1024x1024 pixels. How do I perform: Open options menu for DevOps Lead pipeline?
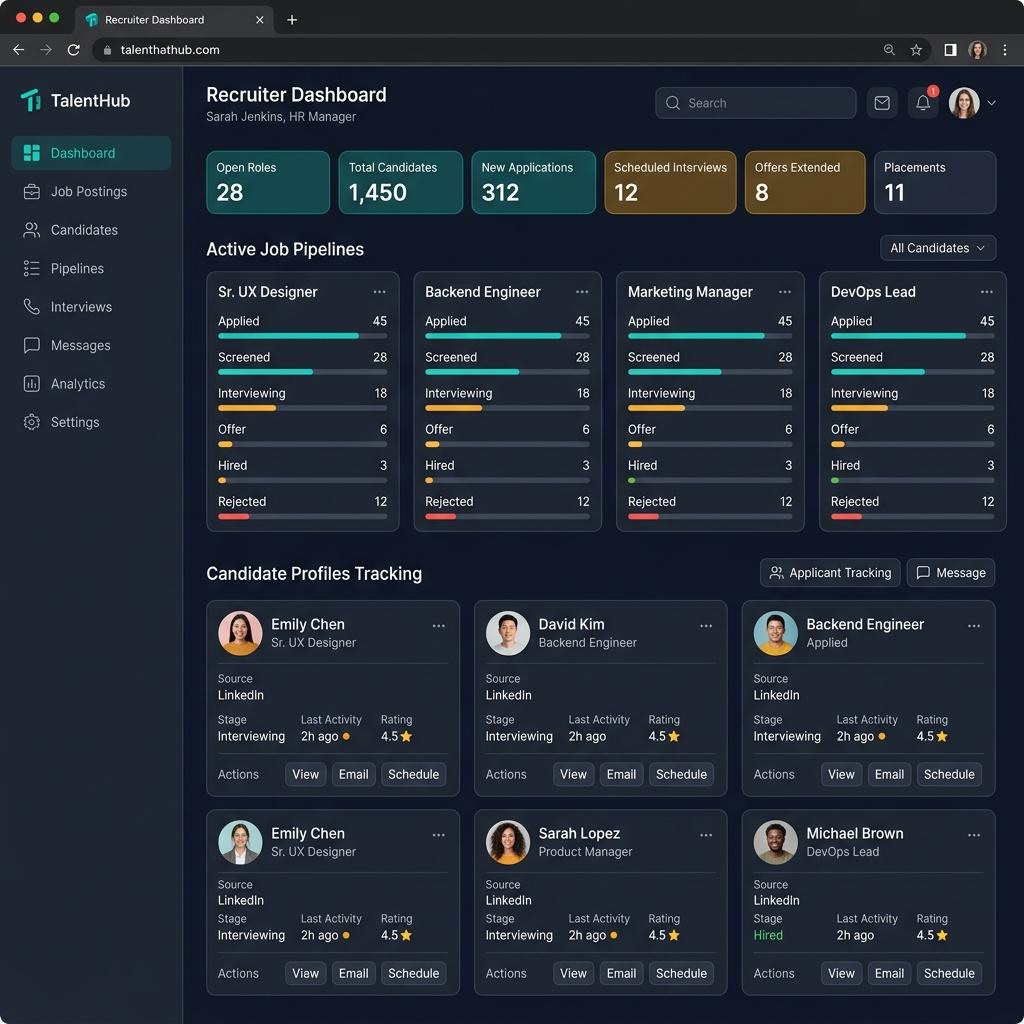point(987,292)
